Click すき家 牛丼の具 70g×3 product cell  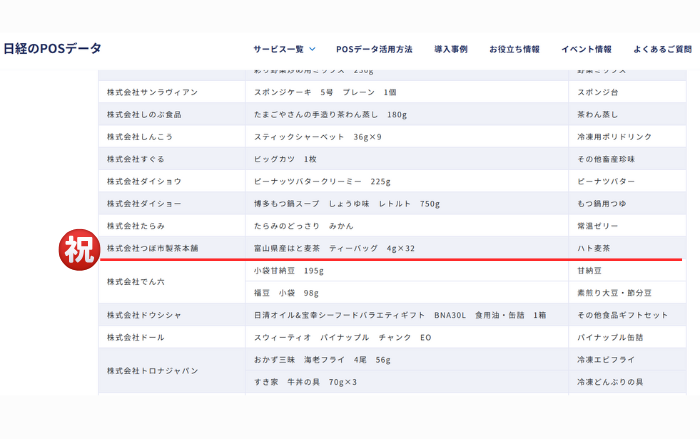pos(407,382)
